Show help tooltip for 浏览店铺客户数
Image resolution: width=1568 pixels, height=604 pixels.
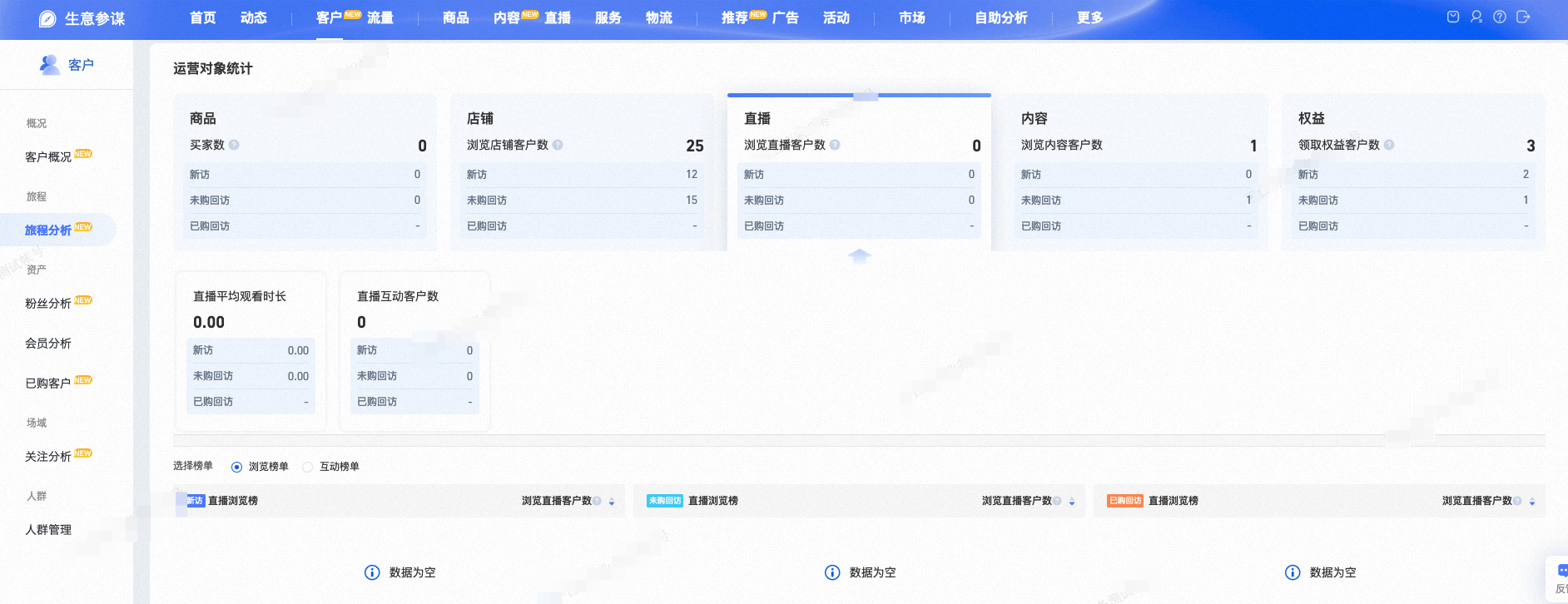(558, 145)
